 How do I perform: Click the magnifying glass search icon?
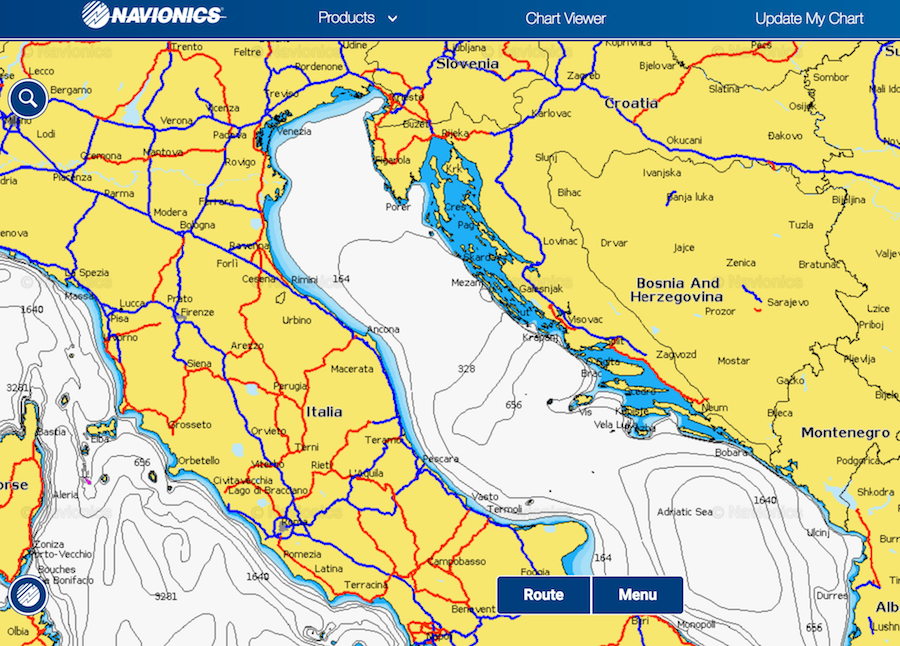coord(28,98)
